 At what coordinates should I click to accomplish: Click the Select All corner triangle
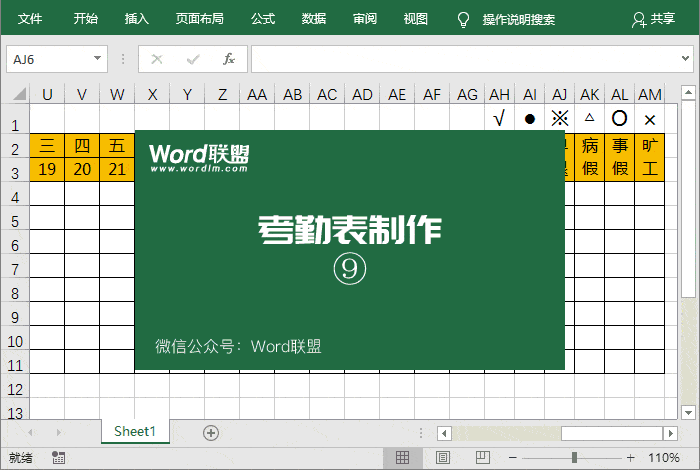[x=20, y=94]
